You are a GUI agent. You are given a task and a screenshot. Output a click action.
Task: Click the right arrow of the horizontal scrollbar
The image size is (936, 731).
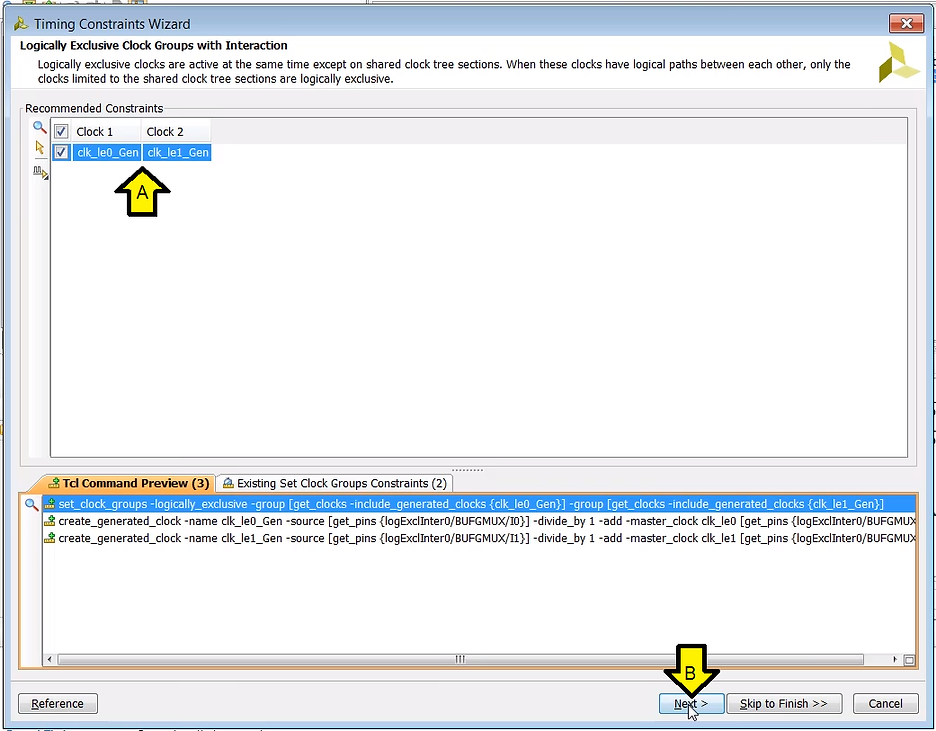click(896, 659)
